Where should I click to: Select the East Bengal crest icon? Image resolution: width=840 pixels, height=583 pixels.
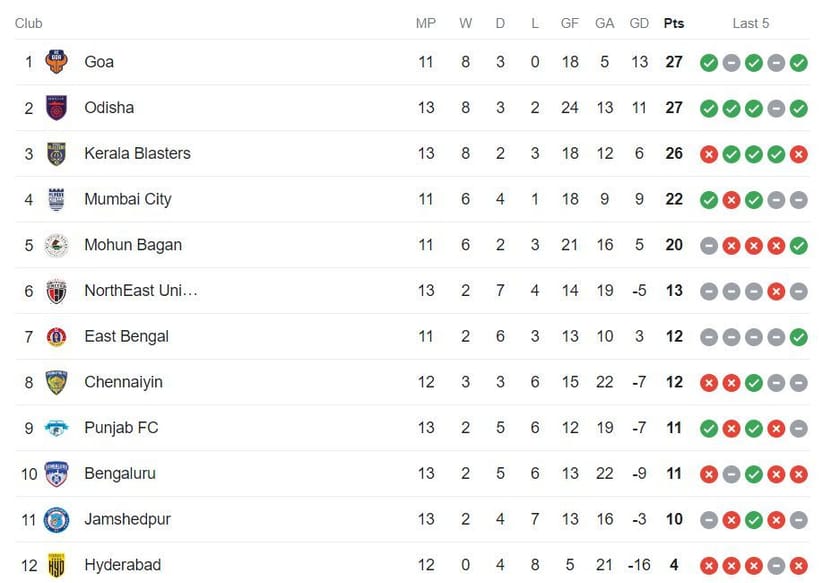(56, 336)
